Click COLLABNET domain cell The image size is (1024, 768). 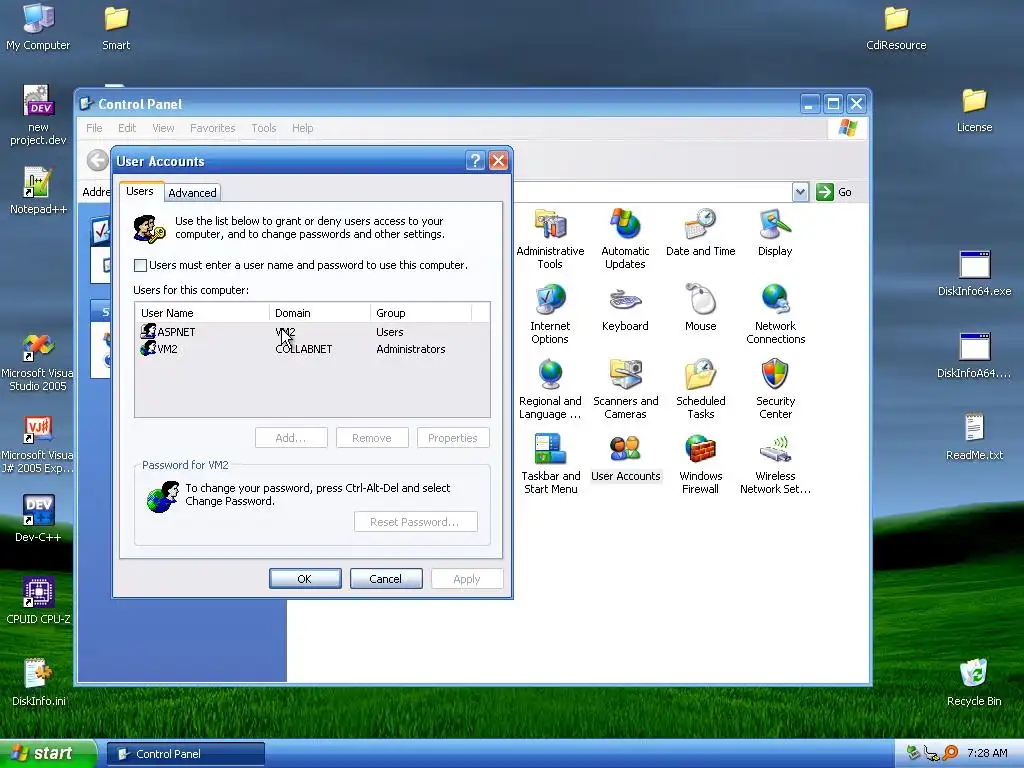coord(304,349)
